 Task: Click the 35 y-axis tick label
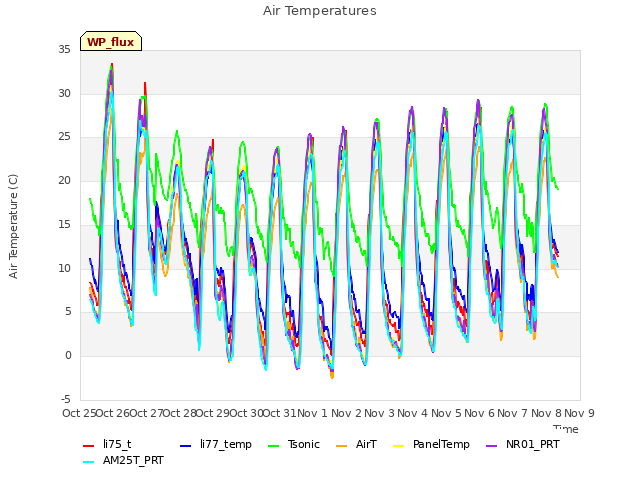click(64, 50)
